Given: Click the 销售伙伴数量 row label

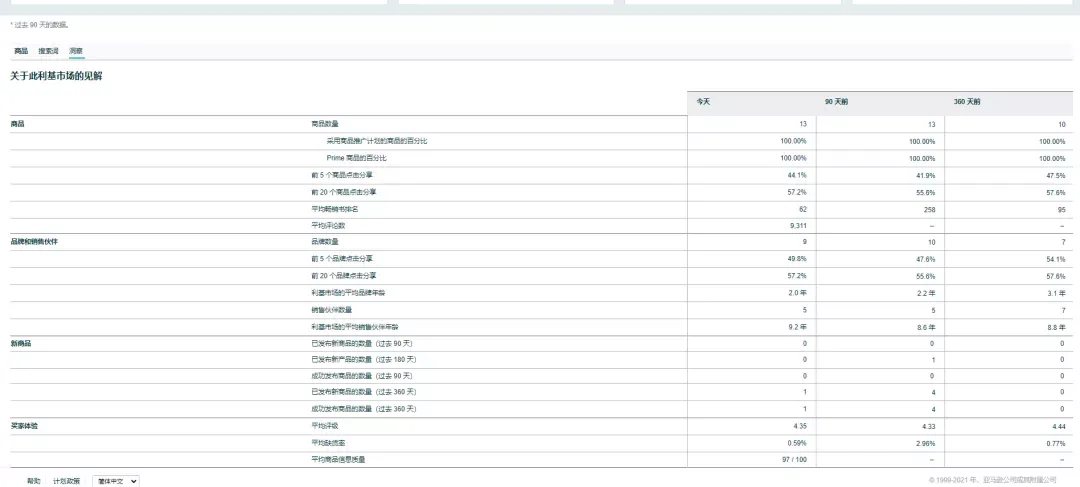Looking at the screenshot, I should coord(332,310).
